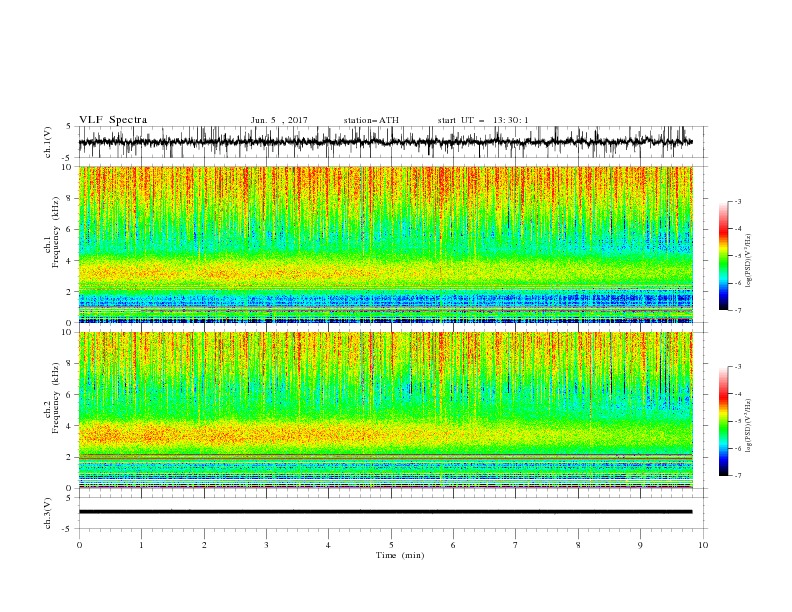Click the ch.3 flat black voltage trace

coord(385,512)
